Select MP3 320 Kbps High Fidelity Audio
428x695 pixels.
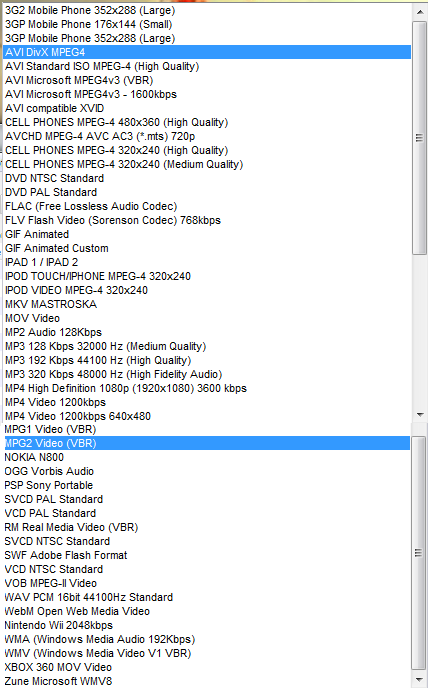click(x=207, y=374)
